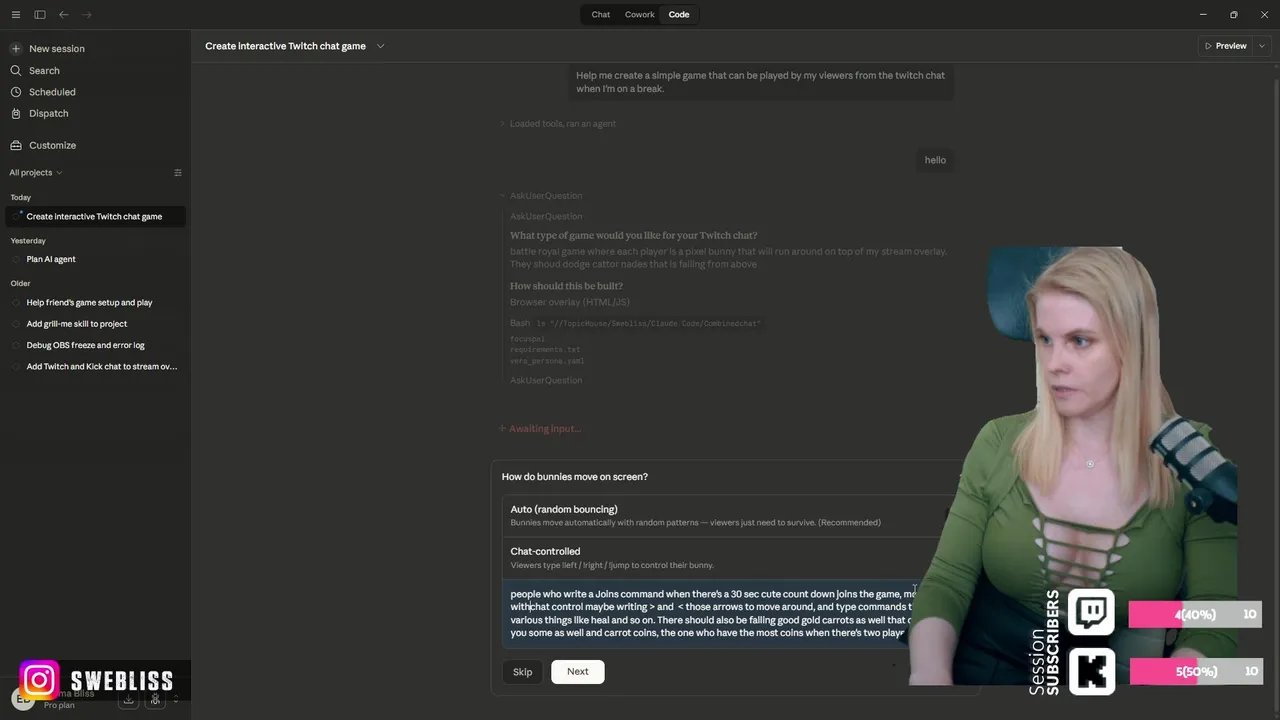Click the Kick logo on stream overlay

[1091, 671]
